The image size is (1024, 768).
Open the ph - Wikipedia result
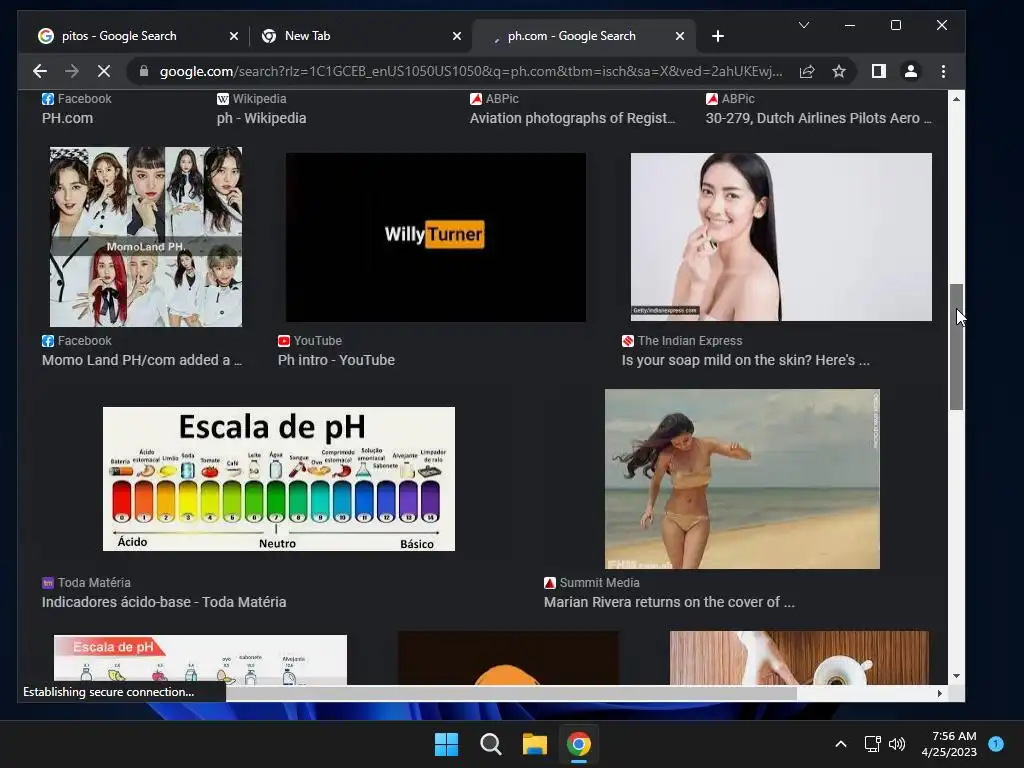coord(261,118)
